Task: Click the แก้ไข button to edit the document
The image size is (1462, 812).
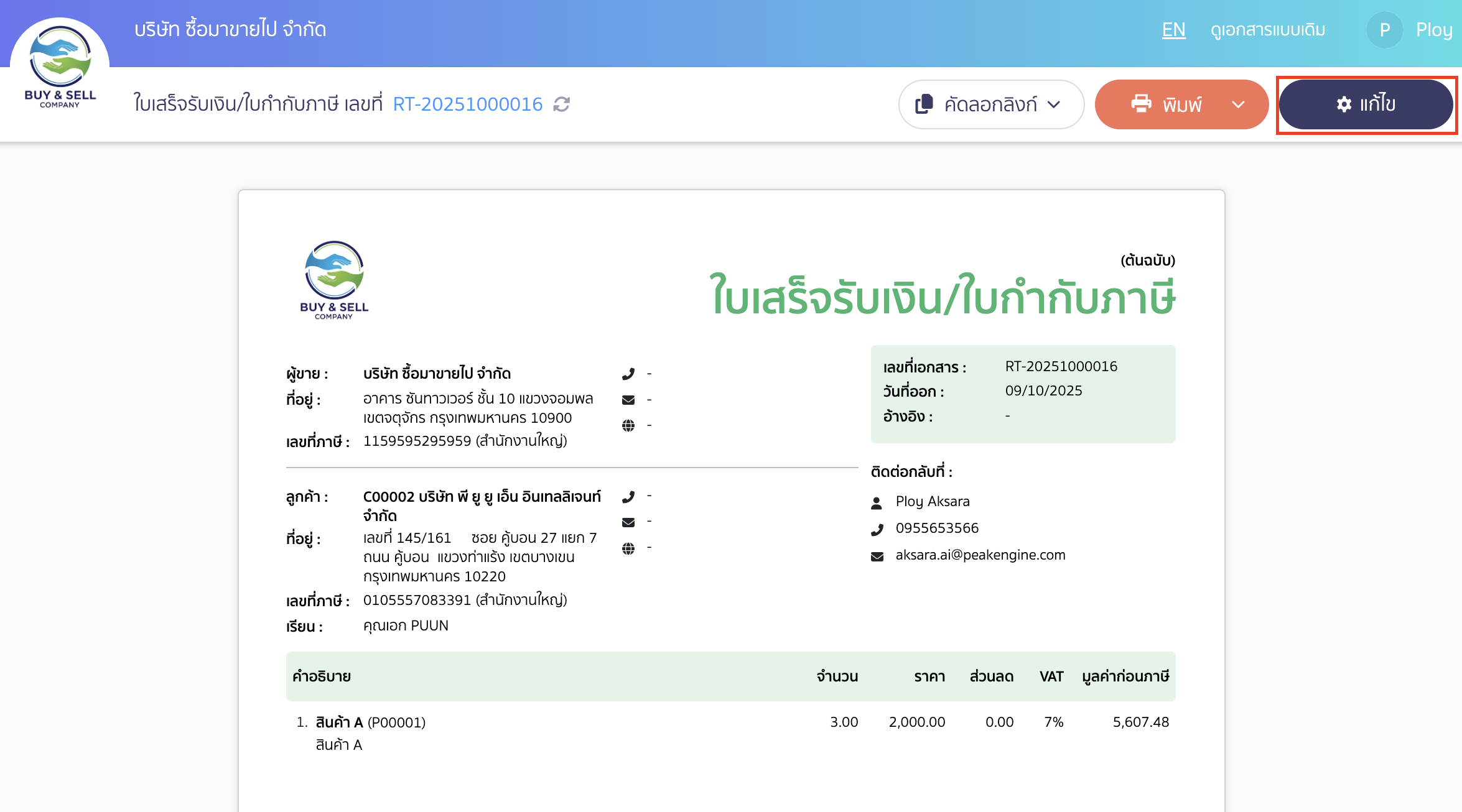Action: pyautogui.click(x=1366, y=104)
